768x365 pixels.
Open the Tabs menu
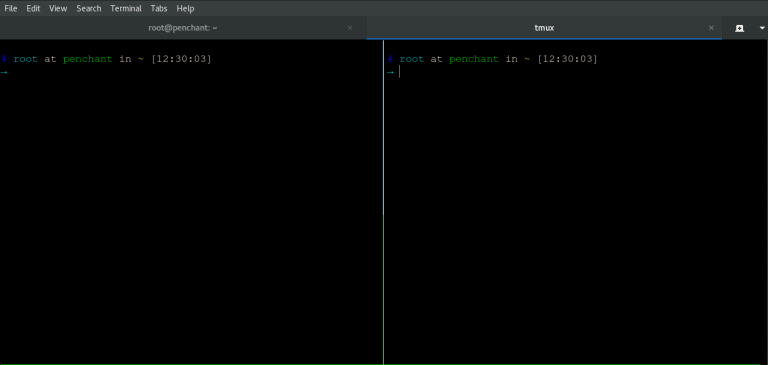pos(159,8)
